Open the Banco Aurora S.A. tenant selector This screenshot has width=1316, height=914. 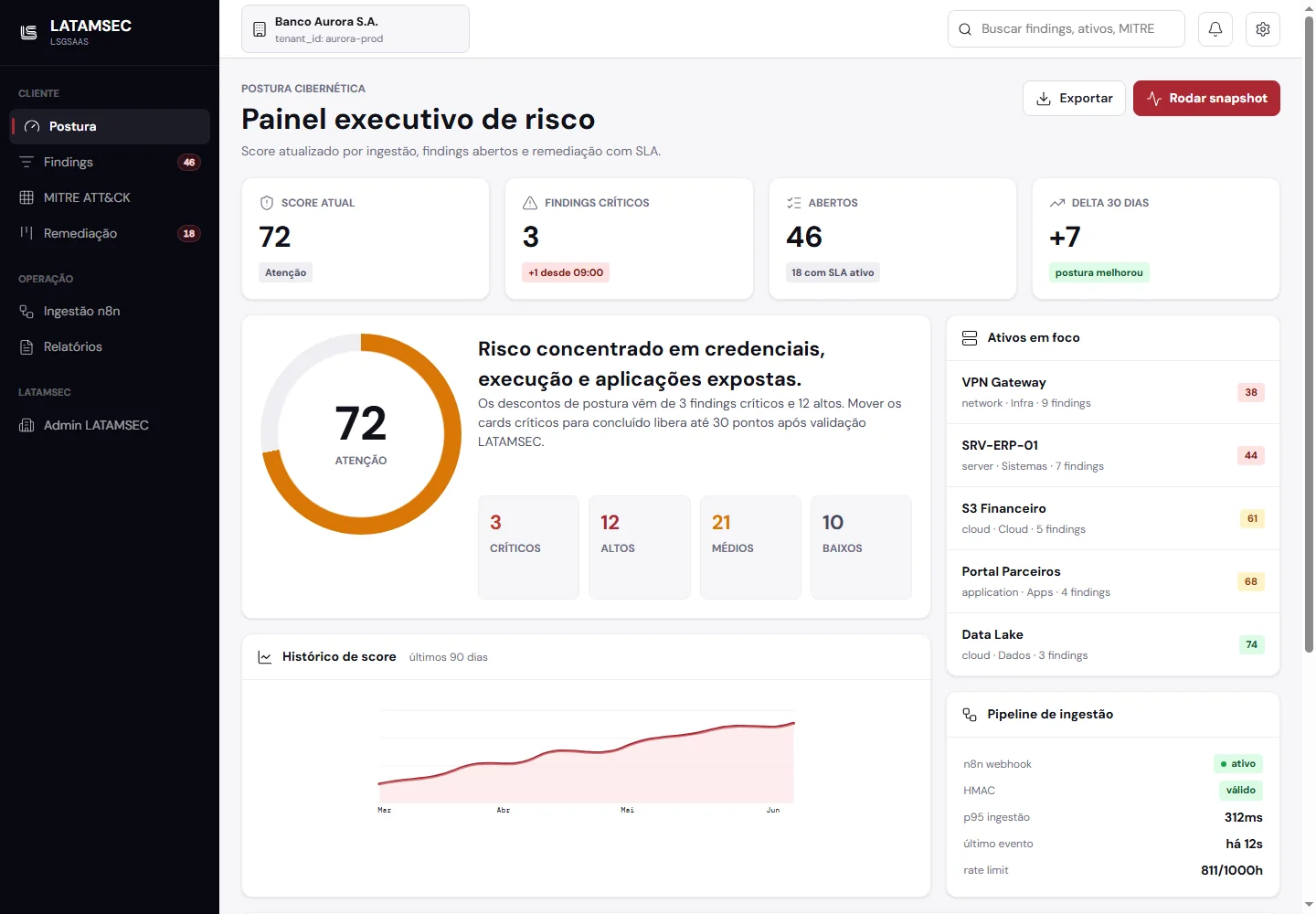point(356,29)
